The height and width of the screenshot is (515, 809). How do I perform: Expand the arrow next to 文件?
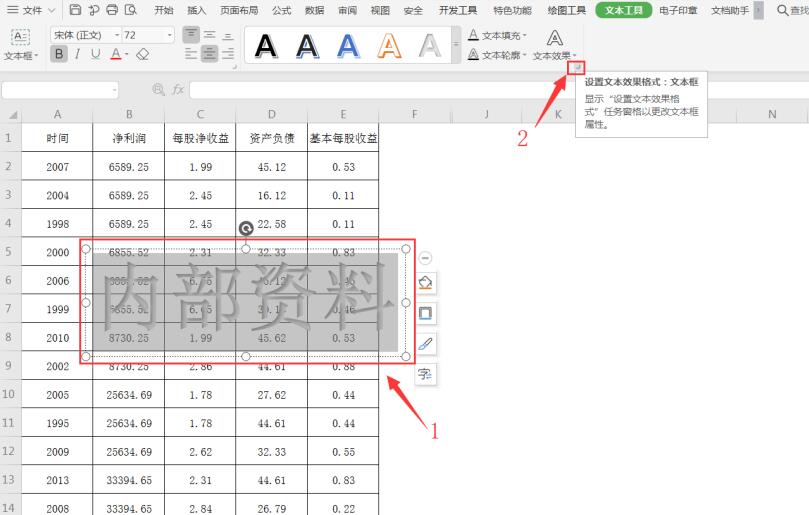click(51, 10)
